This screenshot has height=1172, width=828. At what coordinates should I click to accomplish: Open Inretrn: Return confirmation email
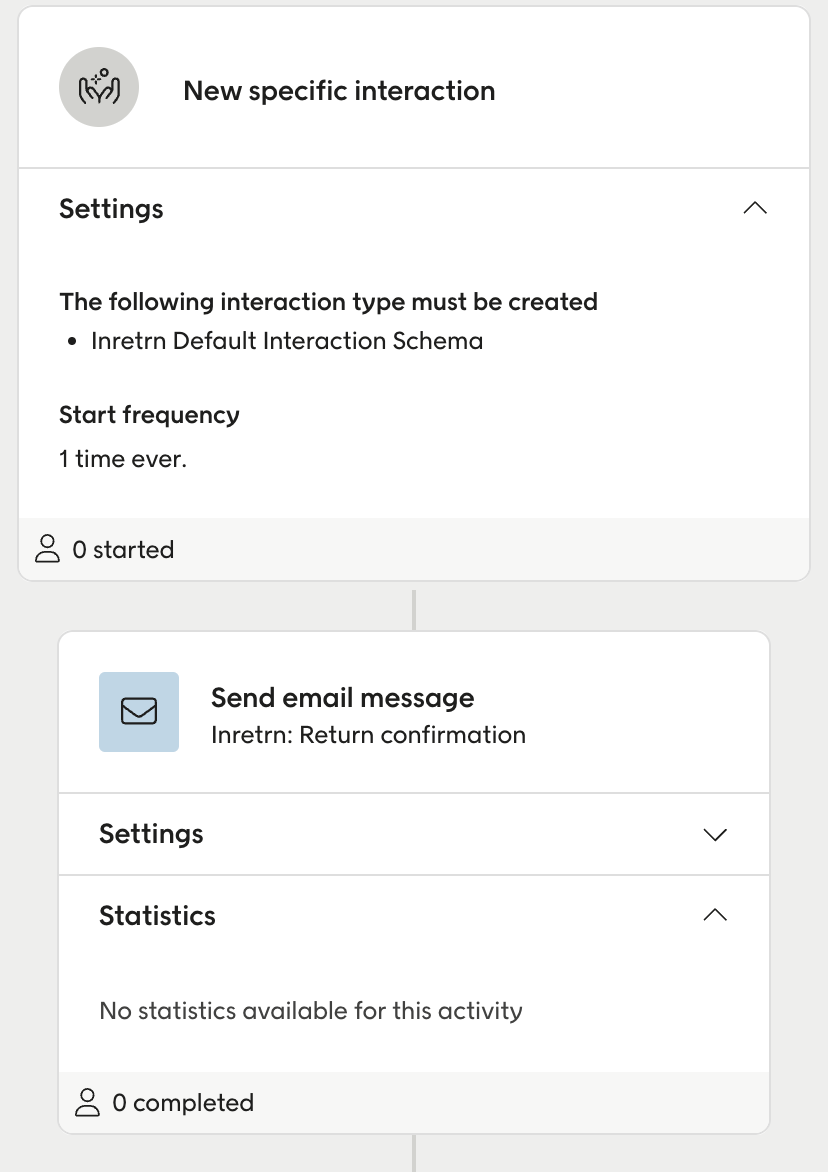click(368, 734)
